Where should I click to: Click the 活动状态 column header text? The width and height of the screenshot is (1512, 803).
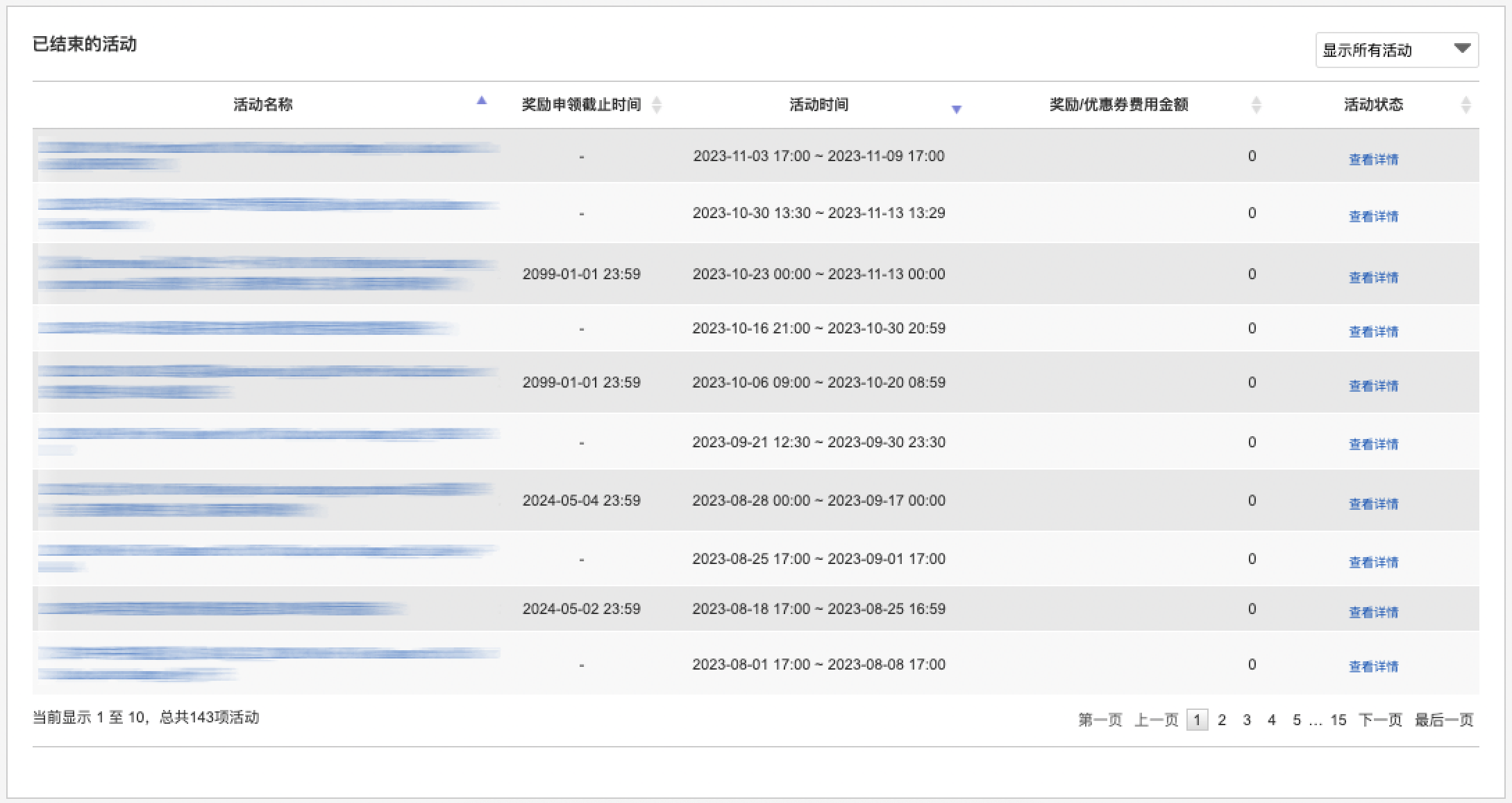tap(1374, 105)
